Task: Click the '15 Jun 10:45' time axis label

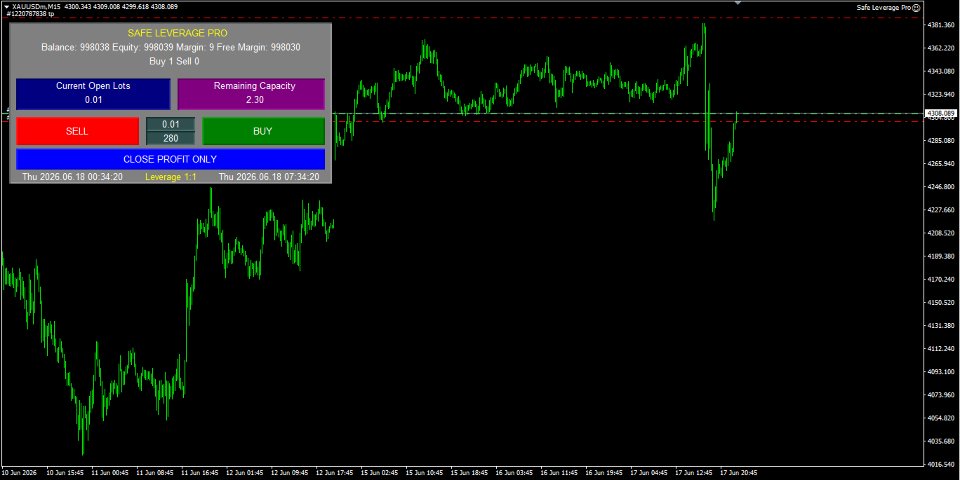Action: pyautogui.click(x=425, y=473)
